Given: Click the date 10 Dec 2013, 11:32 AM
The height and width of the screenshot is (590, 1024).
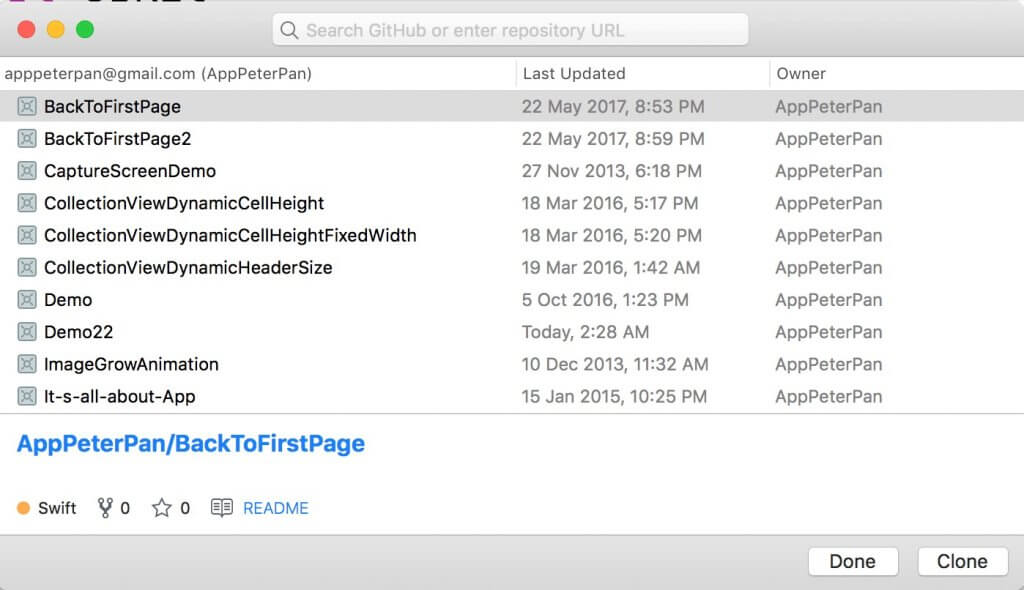Looking at the screenshot, I should 615,364.
